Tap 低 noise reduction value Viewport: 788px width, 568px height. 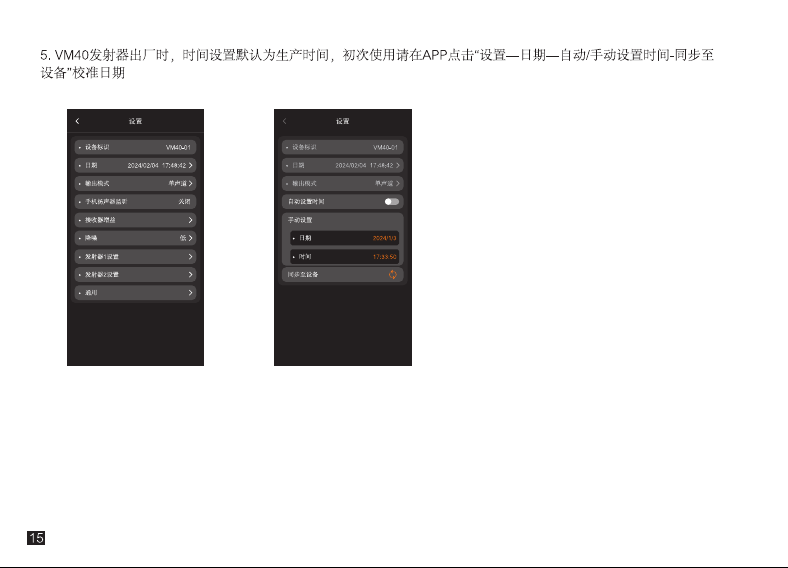183,238
